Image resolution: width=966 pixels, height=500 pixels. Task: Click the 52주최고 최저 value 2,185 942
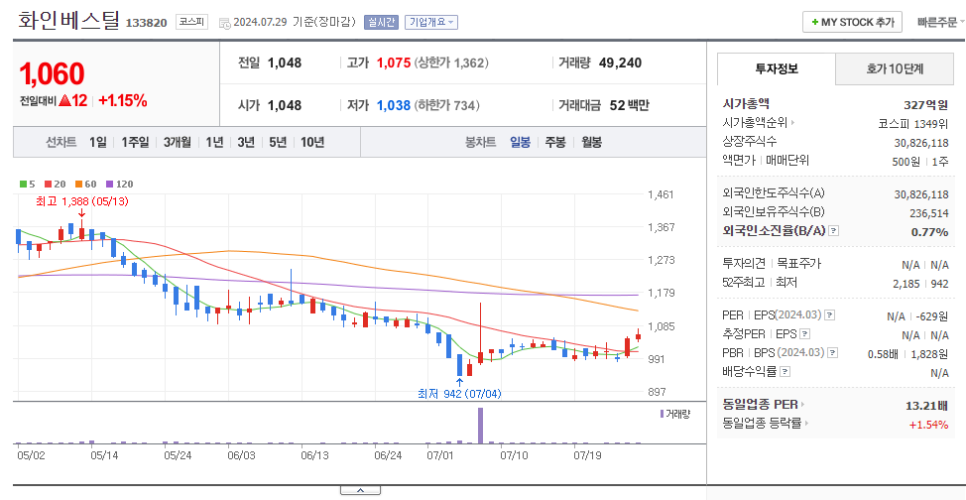coord(923,283)
